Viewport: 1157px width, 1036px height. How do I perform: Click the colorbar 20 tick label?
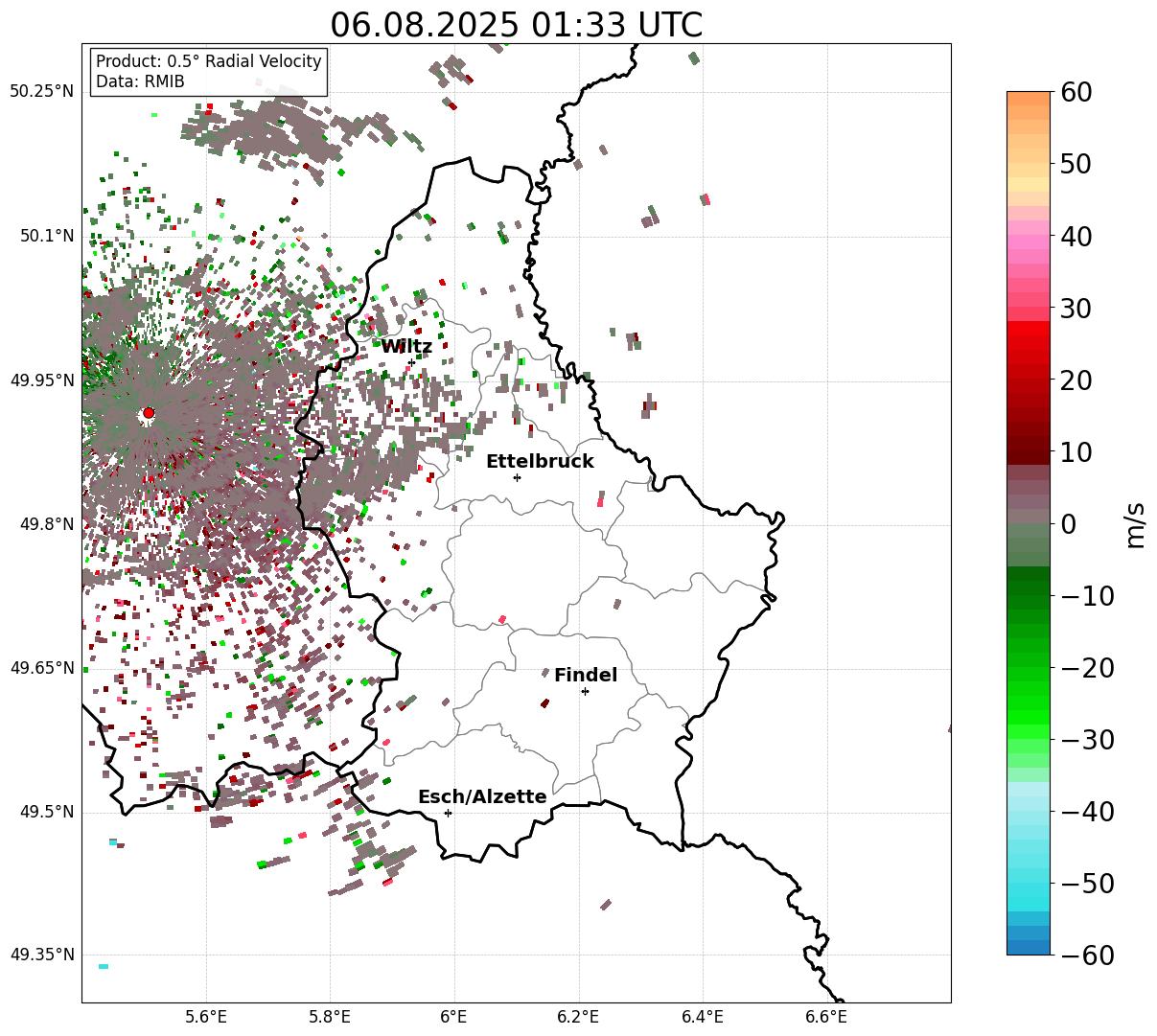(1075, 380)
